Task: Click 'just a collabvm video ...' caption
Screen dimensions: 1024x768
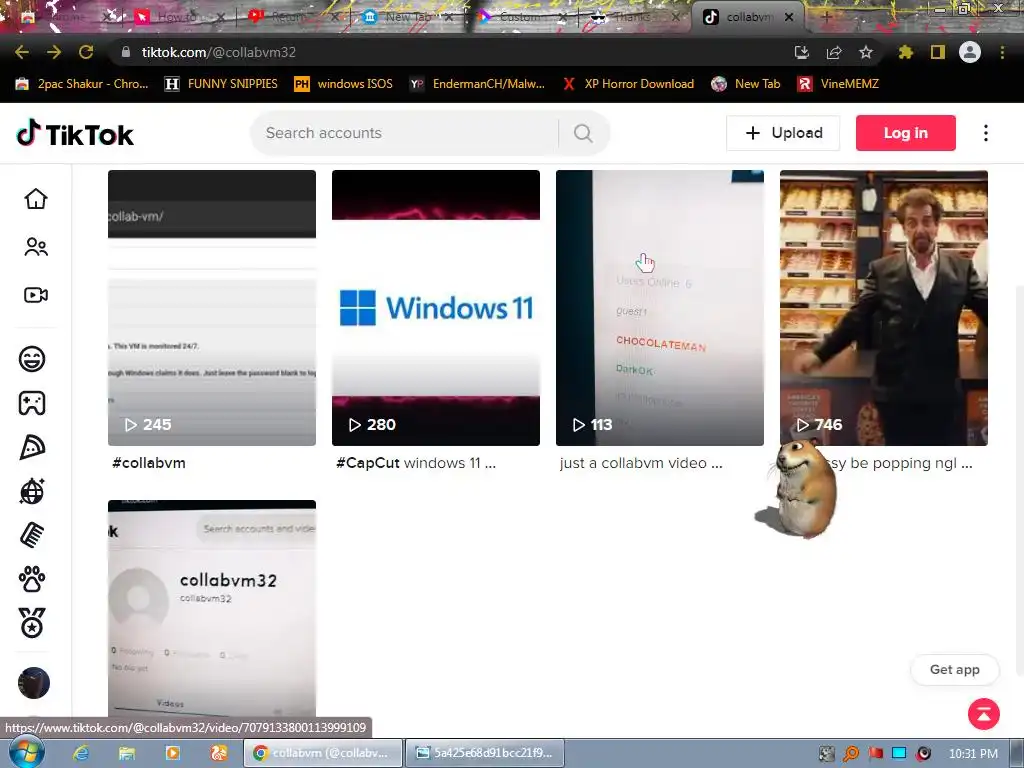Action: 641,463
